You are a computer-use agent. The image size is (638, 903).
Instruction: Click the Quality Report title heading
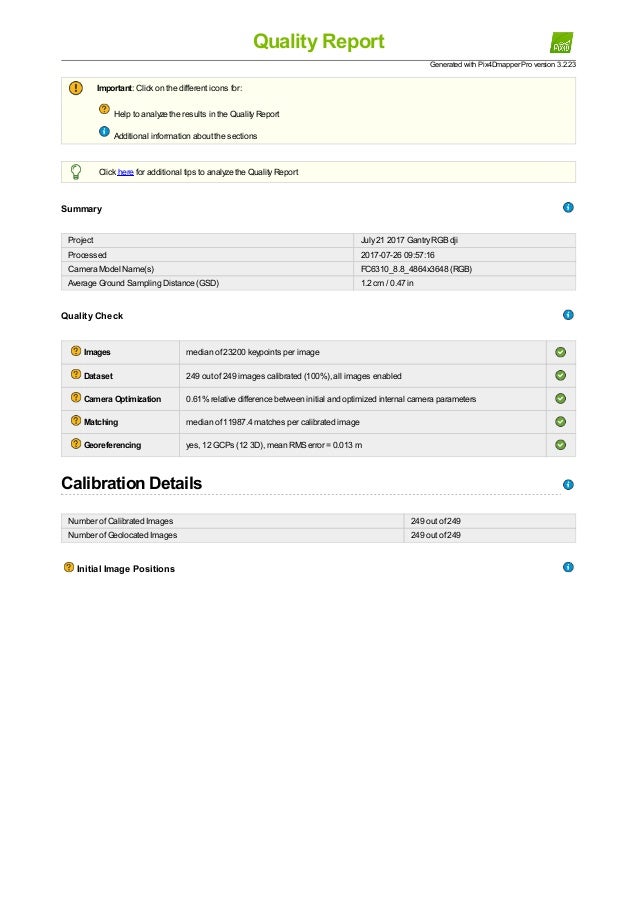[x=318, y=41]
